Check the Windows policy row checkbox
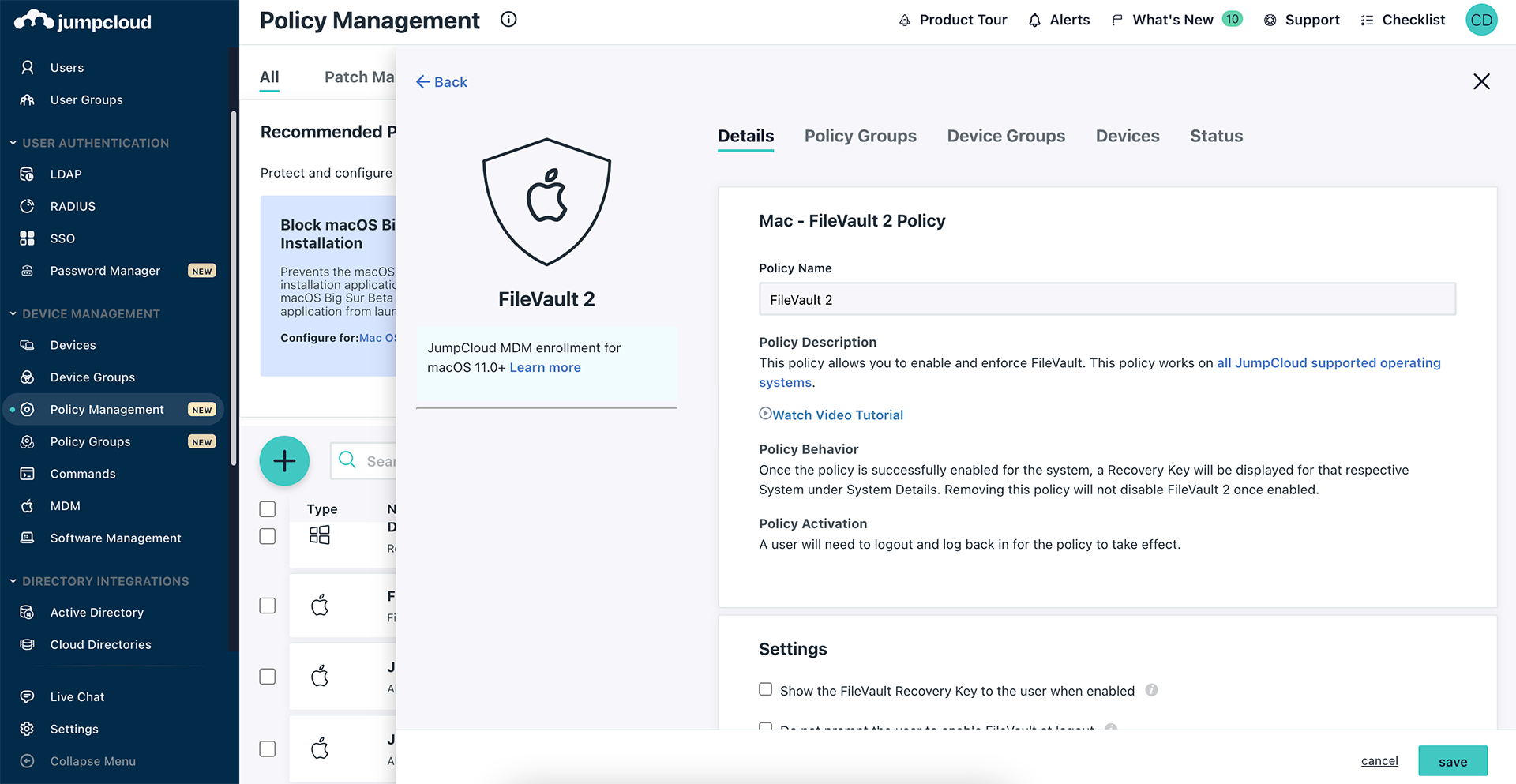Viewport: 1516px width, 784px height. [x=268, y=536]
